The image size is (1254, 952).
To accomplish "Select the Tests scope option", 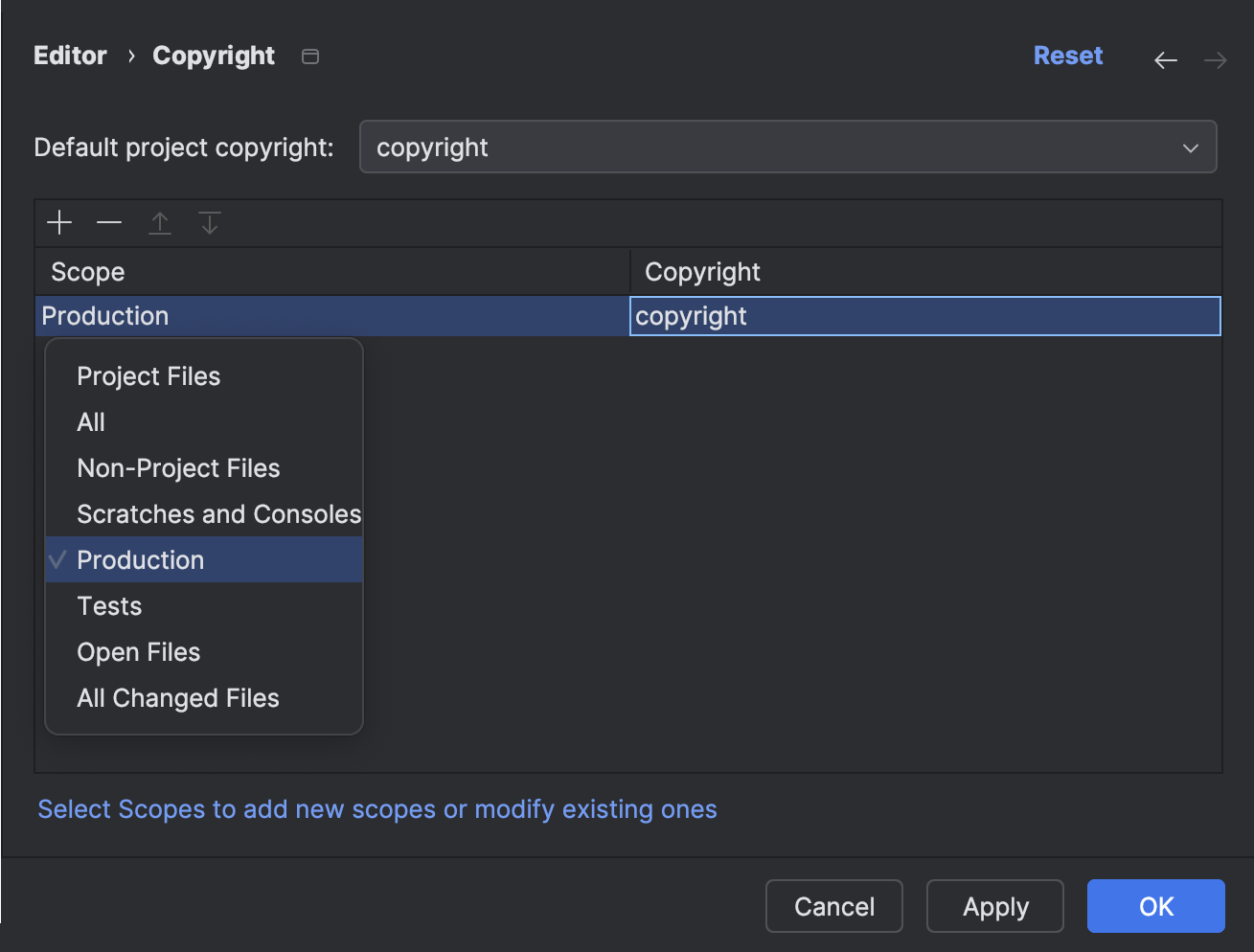I will [108, 605].
